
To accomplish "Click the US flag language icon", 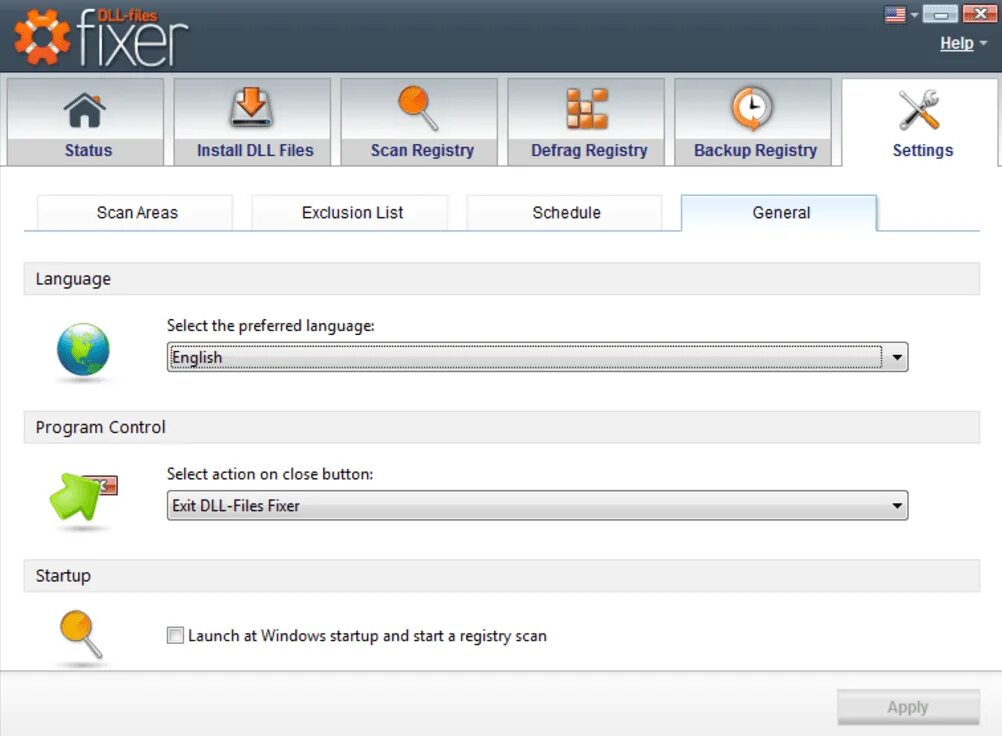I will (x=895, y=14).
